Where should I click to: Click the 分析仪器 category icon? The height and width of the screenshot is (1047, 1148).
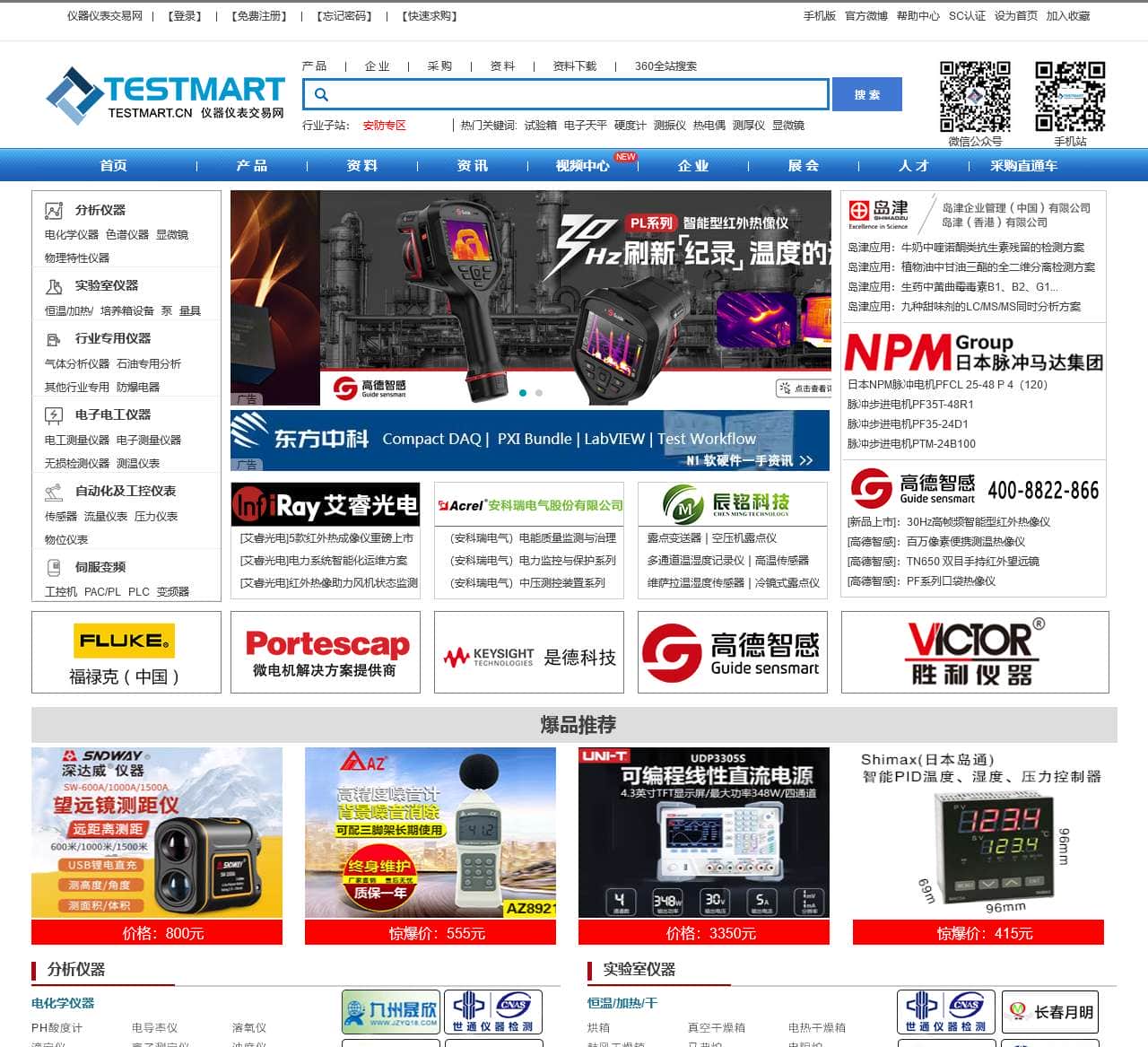point(54,210)
